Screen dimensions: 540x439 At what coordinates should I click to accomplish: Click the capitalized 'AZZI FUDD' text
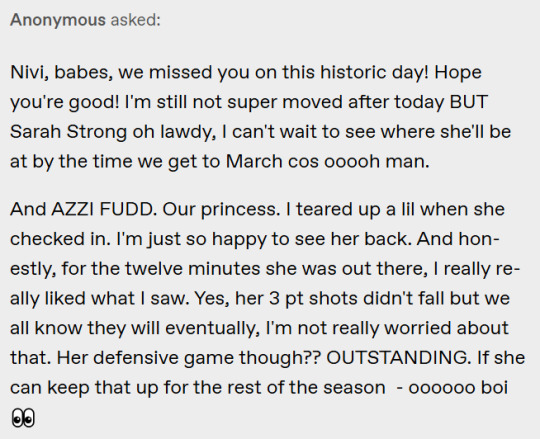click(103, 209)
